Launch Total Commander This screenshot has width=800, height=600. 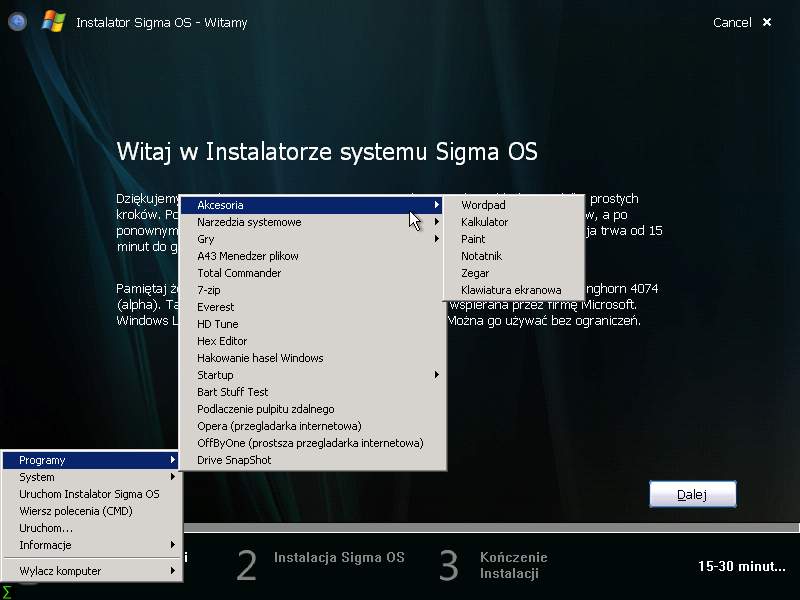point(312,273)
